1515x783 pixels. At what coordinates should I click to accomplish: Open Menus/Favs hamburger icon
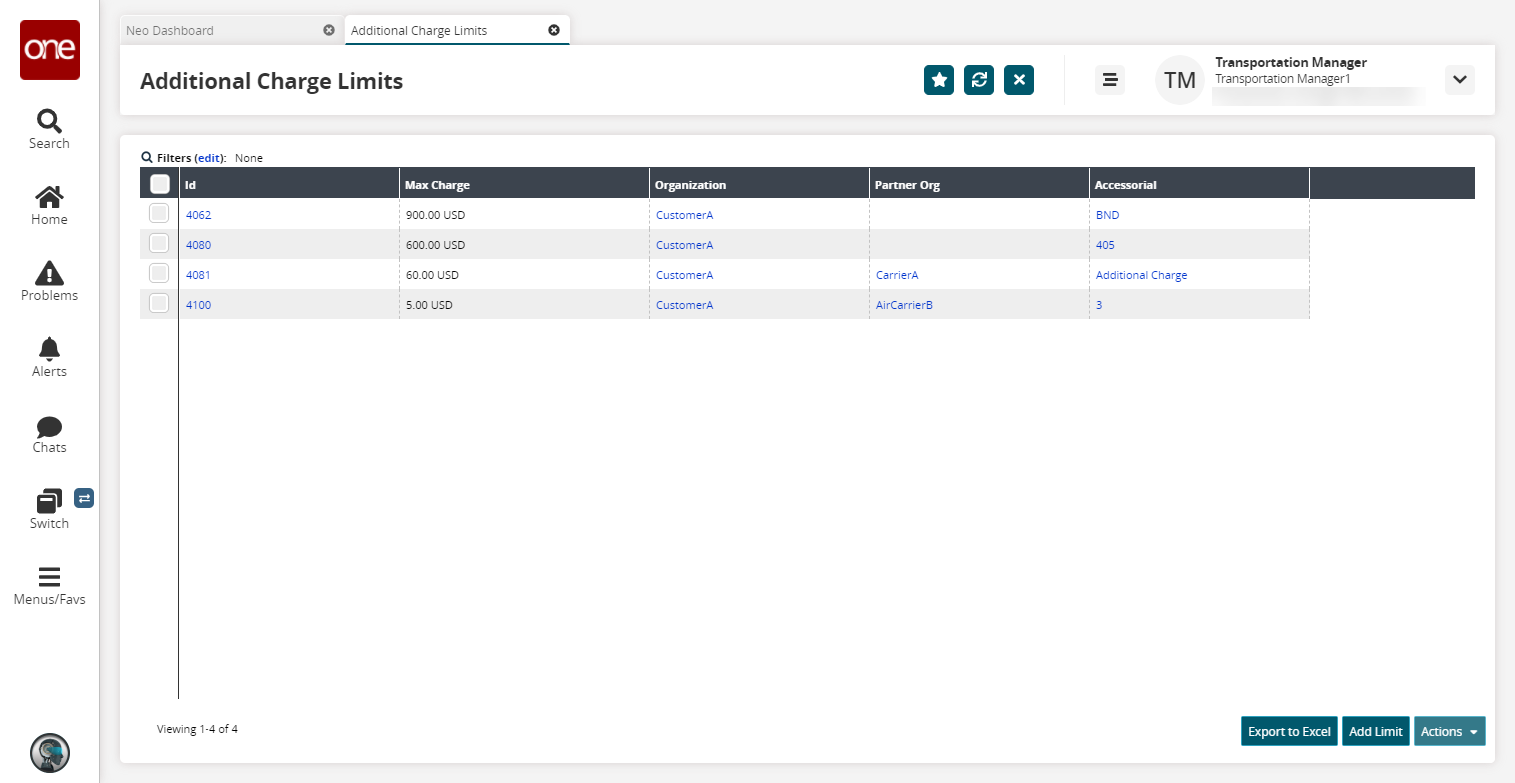(x=49, y=577)
